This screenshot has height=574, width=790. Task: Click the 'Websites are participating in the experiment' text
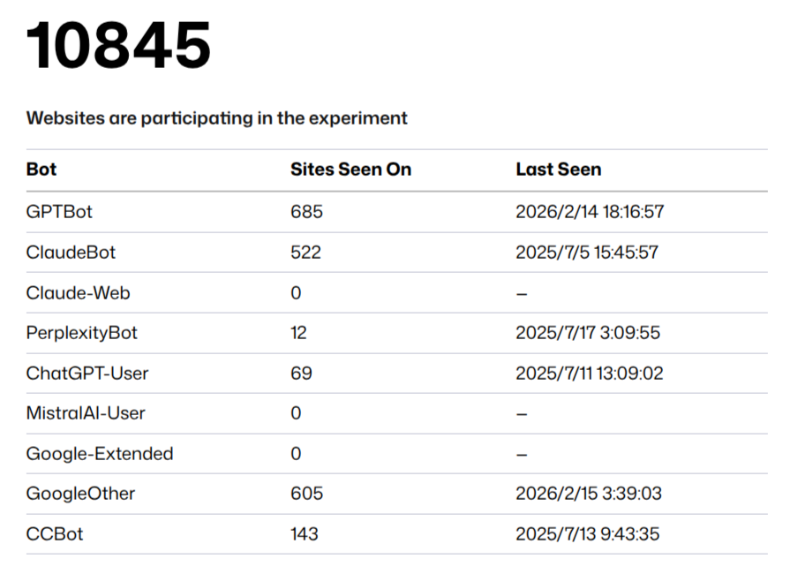coord(216,118)
